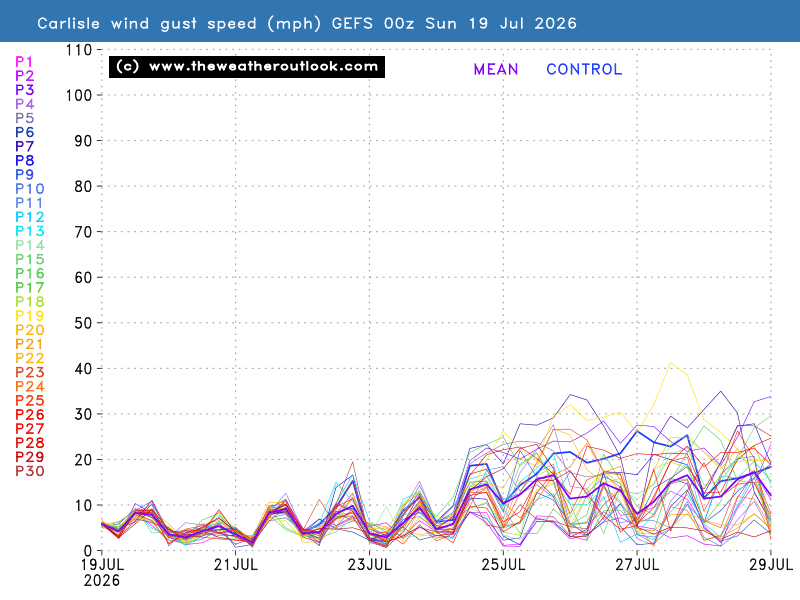Click the P16 legend label

[x=30, y=273]
